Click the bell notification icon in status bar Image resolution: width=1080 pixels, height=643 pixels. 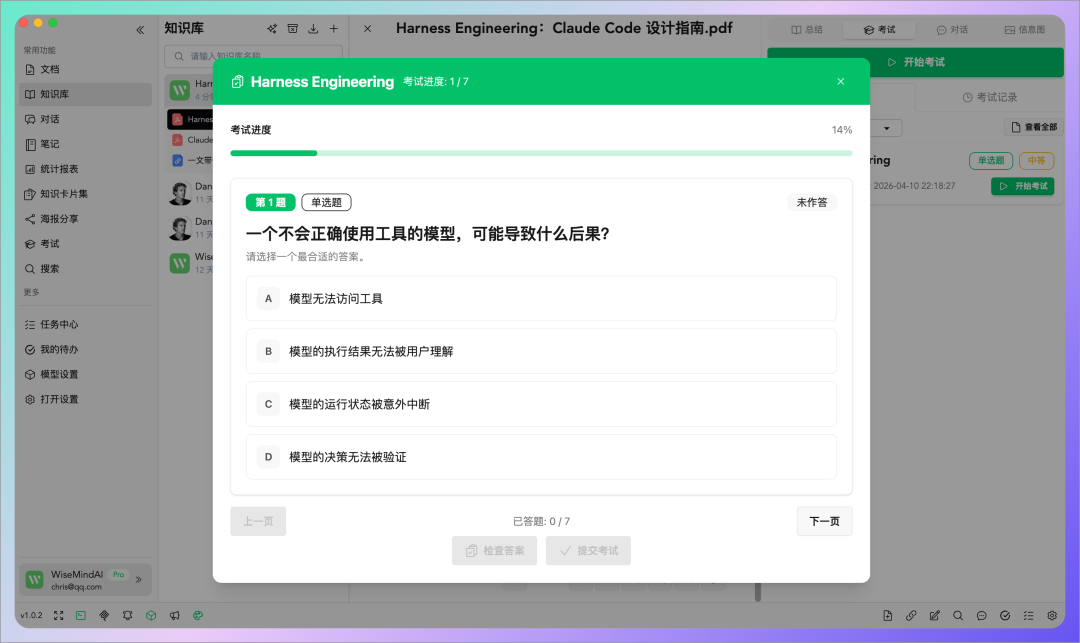(127, 615)
